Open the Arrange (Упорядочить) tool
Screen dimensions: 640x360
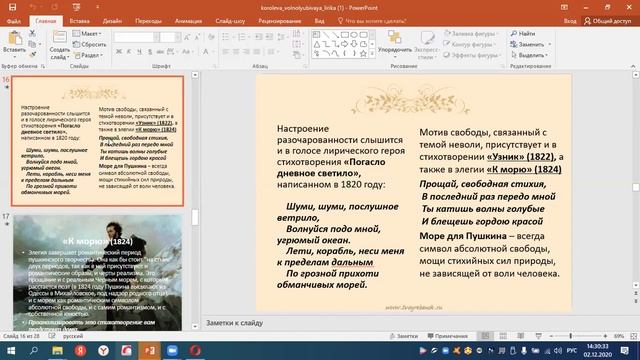pos(394,38)
